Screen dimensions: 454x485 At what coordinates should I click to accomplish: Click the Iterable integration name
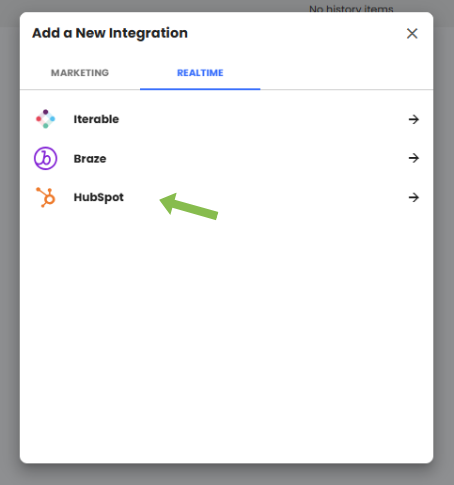coord(96,119)
